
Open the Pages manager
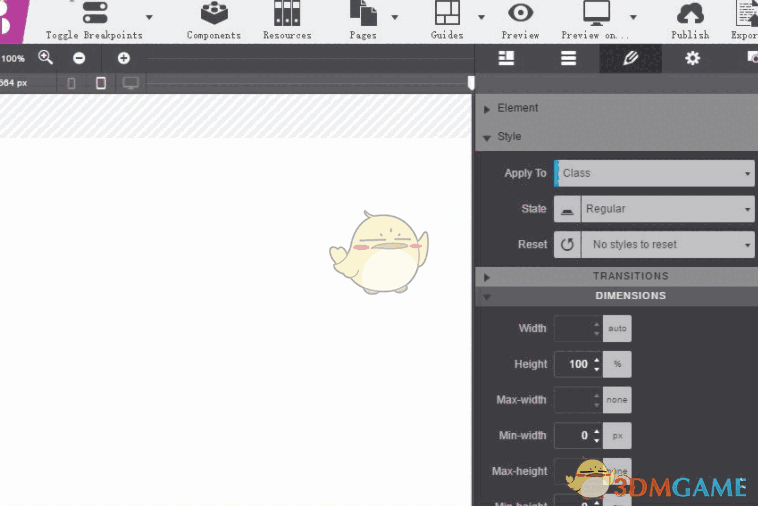[x=363, y=14]
